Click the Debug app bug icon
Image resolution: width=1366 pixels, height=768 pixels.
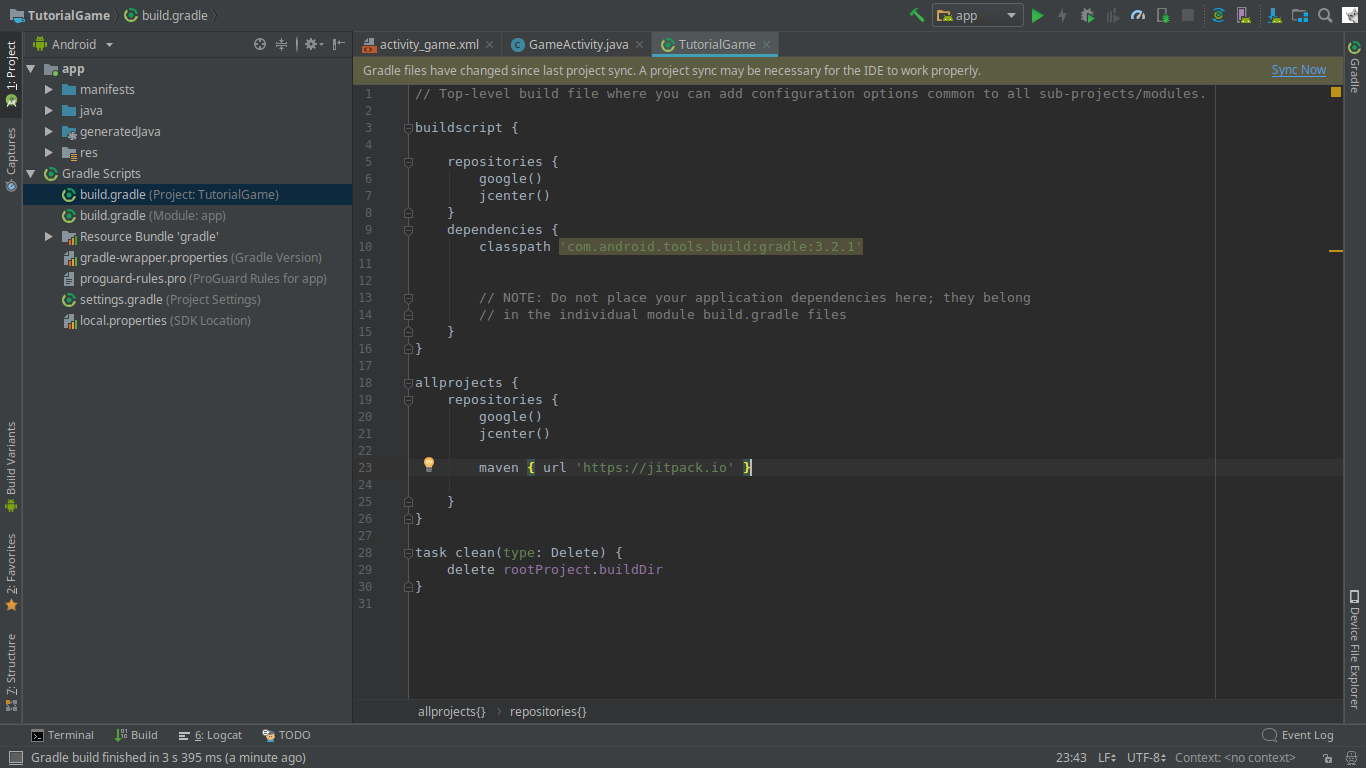(1087, 15)
